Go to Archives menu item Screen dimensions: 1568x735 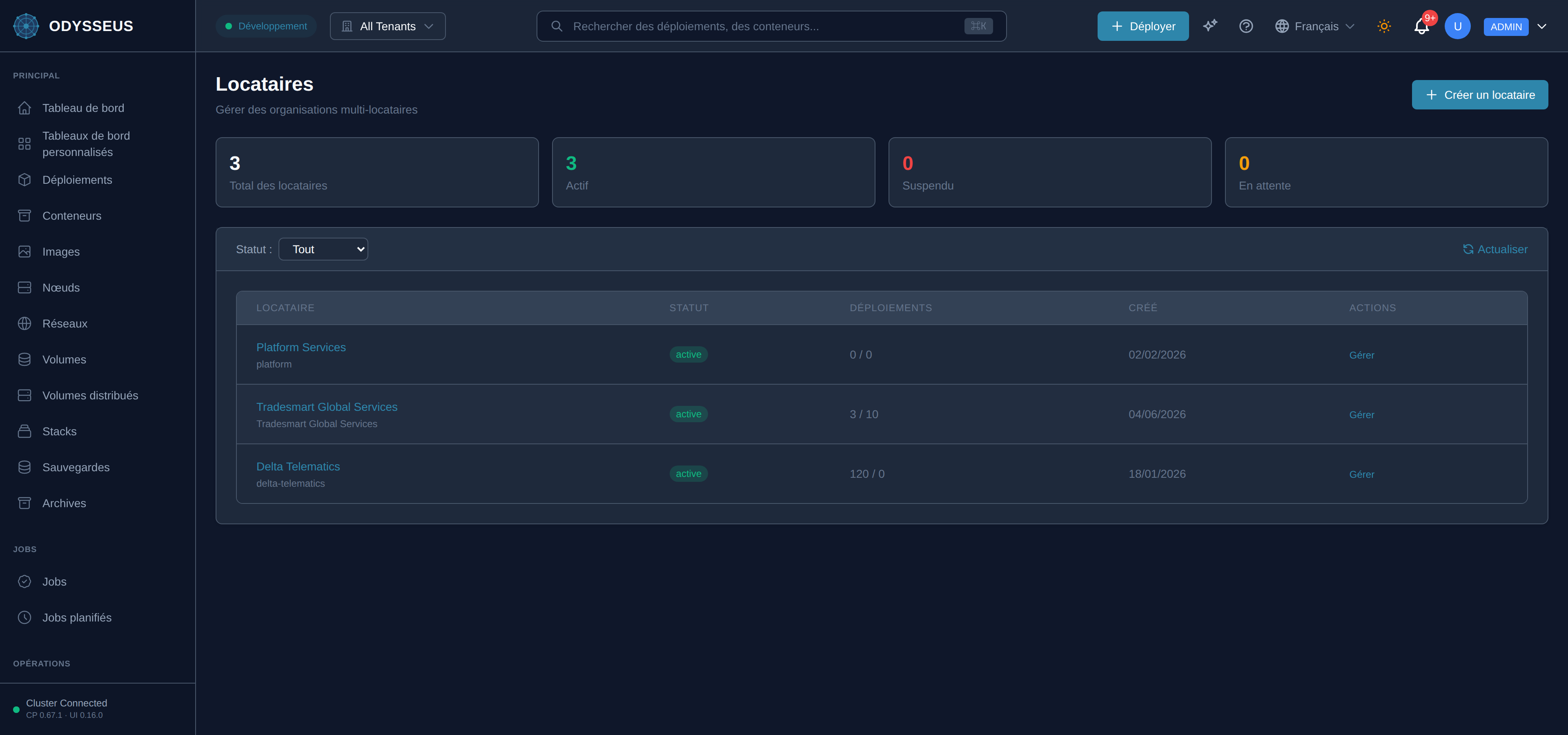pyautogui.click(x=98, y=503)
